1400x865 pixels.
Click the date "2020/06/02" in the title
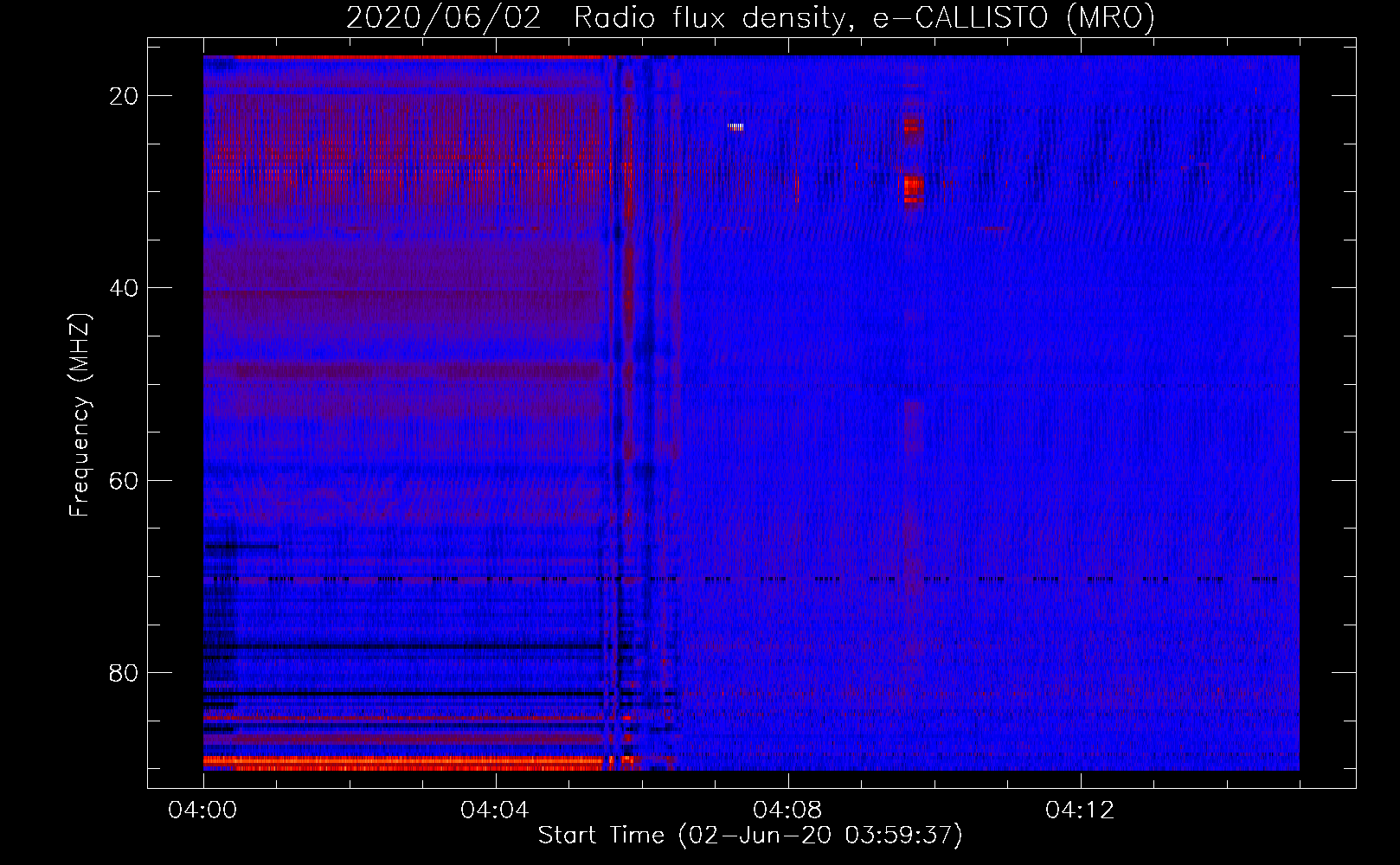point(443,18)
